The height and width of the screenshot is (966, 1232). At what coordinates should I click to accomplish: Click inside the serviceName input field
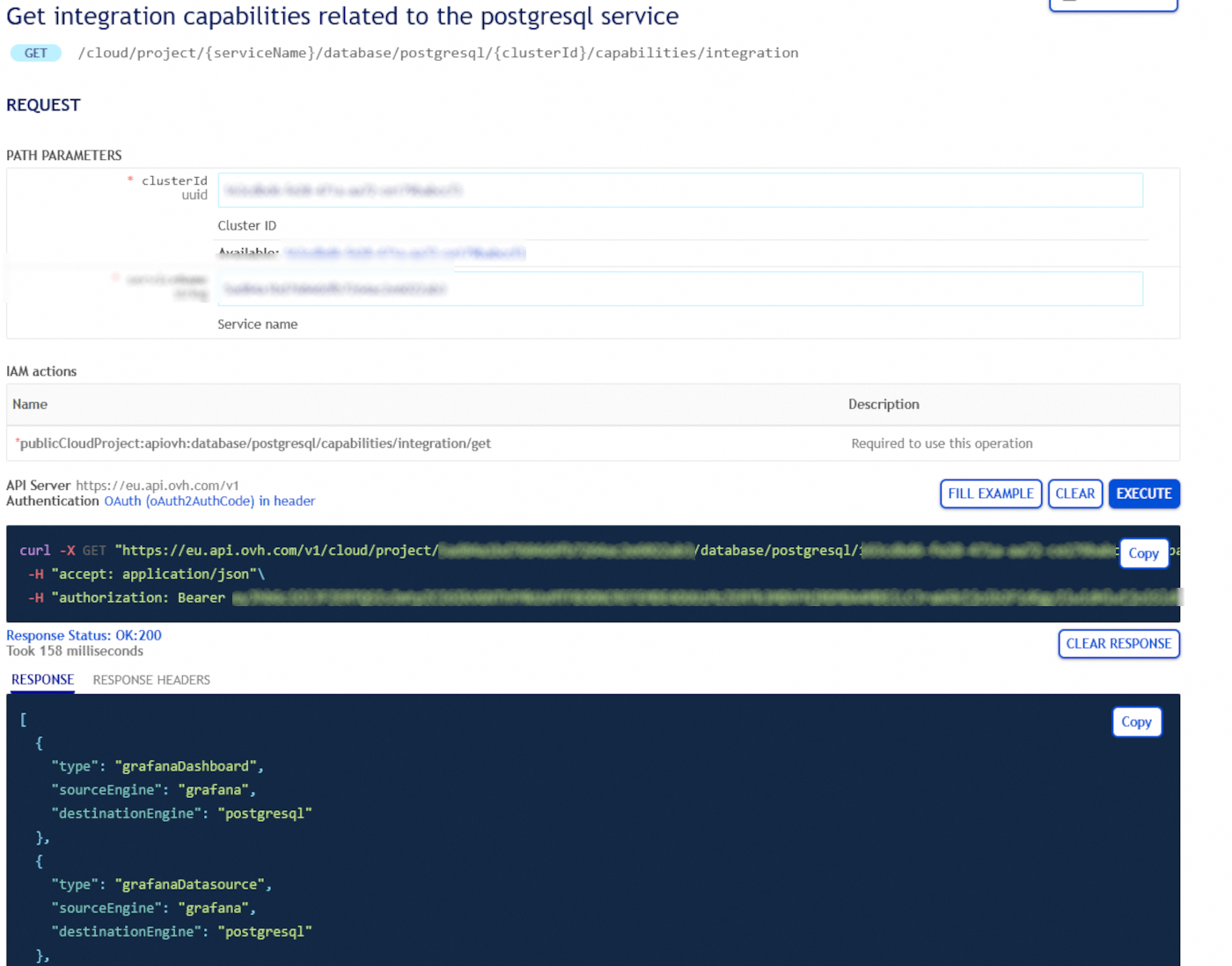click(679, 289)
